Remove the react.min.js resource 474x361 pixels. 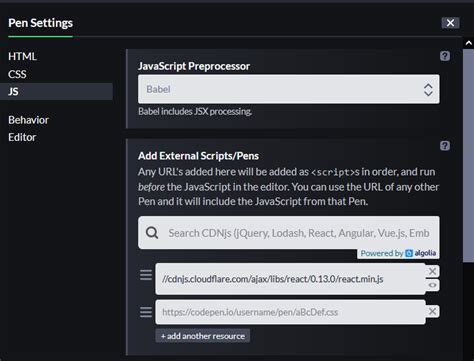pos(432,271)
